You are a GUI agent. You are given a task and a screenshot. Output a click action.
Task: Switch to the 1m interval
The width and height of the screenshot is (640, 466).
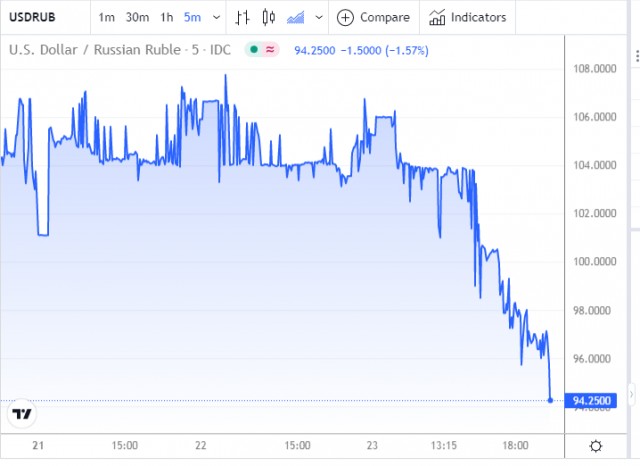pyautogui.click(x=107, y=18)
